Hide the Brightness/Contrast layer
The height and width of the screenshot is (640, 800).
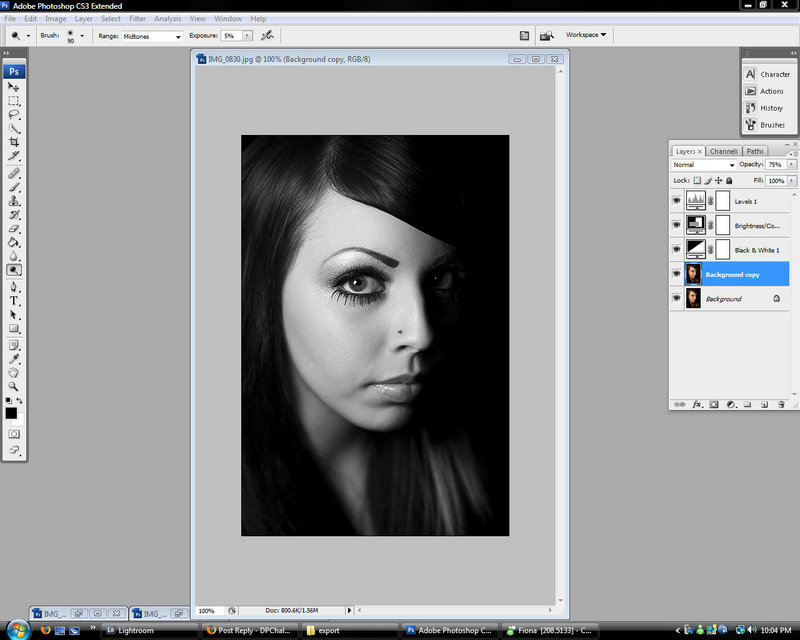pyautogui.click(x=677, y=225)
